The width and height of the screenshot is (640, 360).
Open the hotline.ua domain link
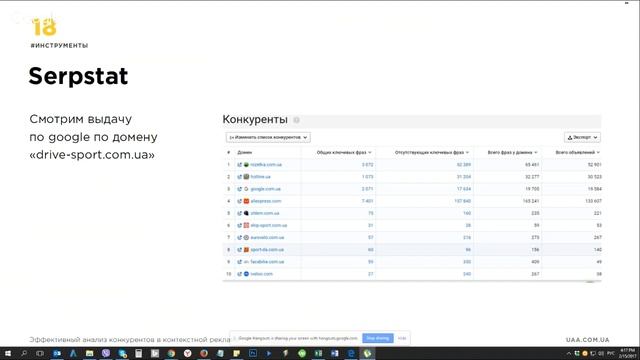point(260,177)
